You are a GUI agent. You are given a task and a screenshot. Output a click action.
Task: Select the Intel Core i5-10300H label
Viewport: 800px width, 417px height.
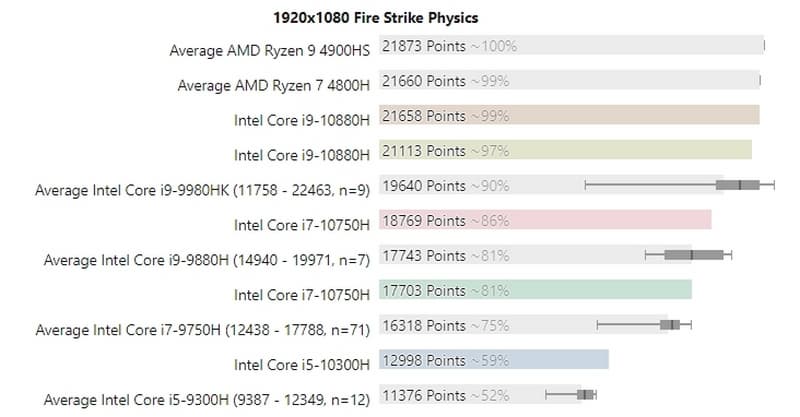302,364
